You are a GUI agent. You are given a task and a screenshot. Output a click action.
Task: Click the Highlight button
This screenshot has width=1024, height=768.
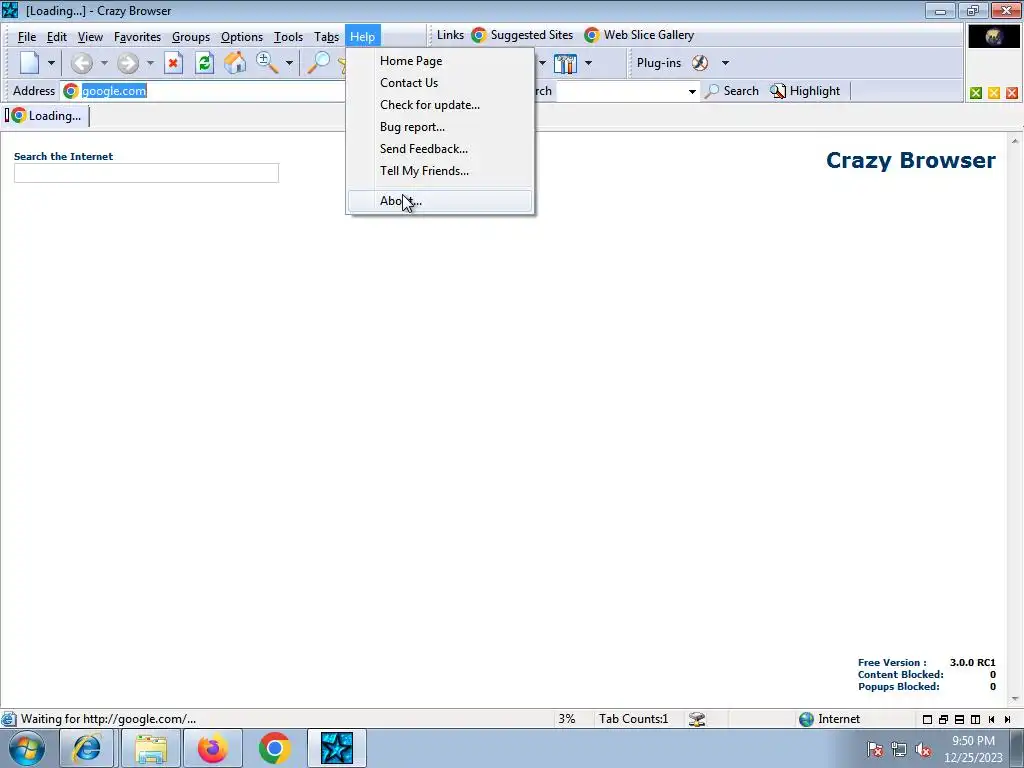pyautogui.click(x=805, y=91)
